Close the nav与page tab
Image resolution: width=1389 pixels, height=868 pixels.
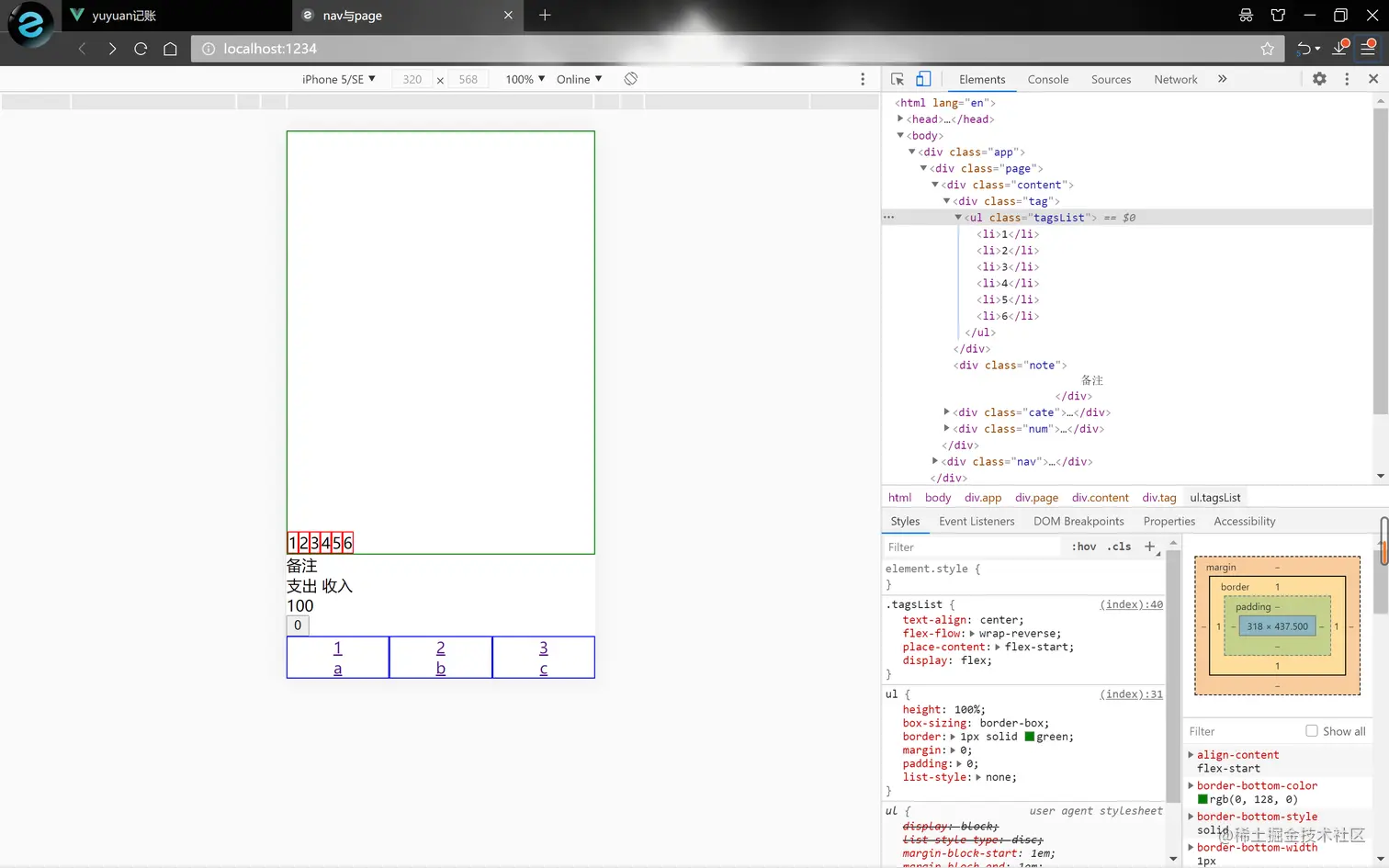(x=508, y=15)
